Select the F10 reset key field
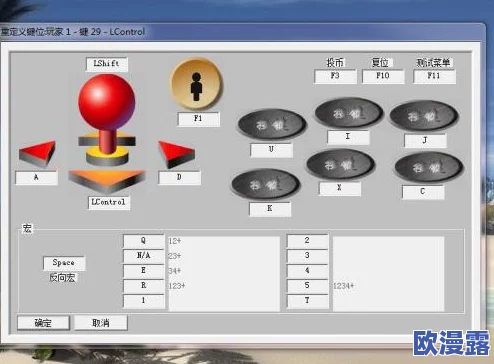Screen dimensions: 494x364 [x=383, y=76]
